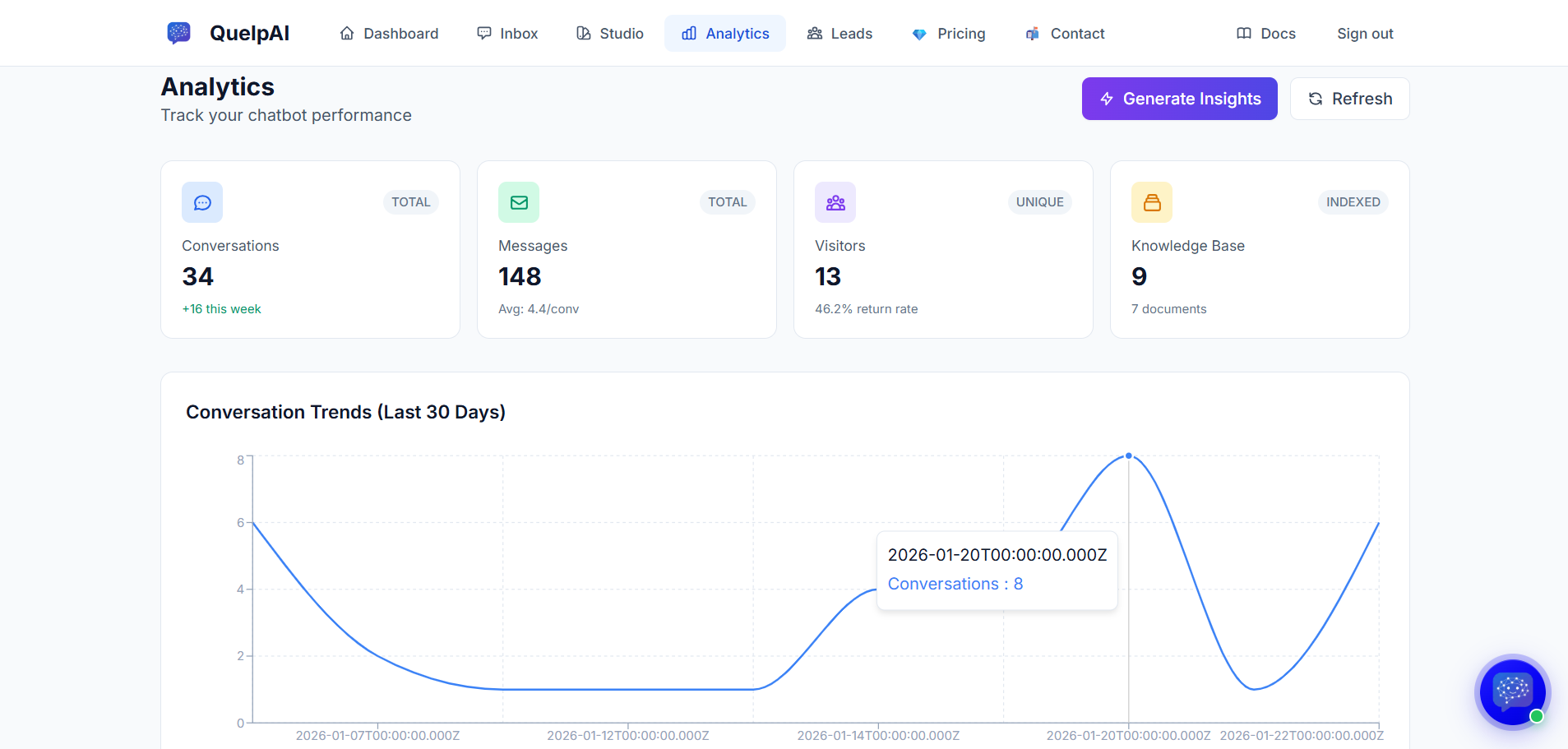Go to the Contact page
Screen dimensions: 1568x749
(1066, 34)
